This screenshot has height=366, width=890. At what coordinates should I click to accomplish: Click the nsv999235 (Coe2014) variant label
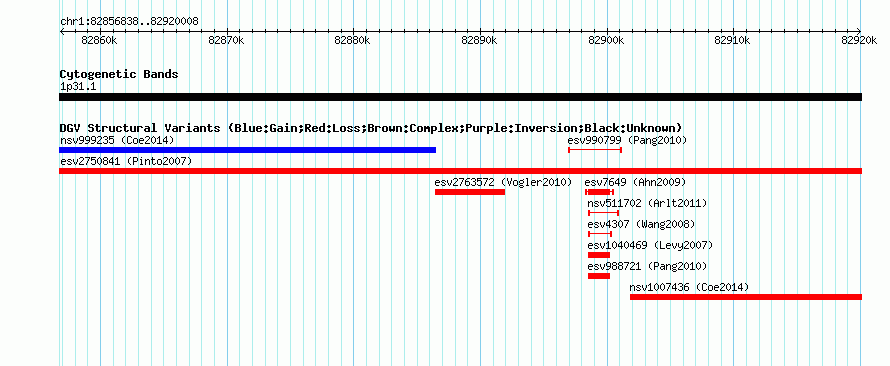point(116,140)
